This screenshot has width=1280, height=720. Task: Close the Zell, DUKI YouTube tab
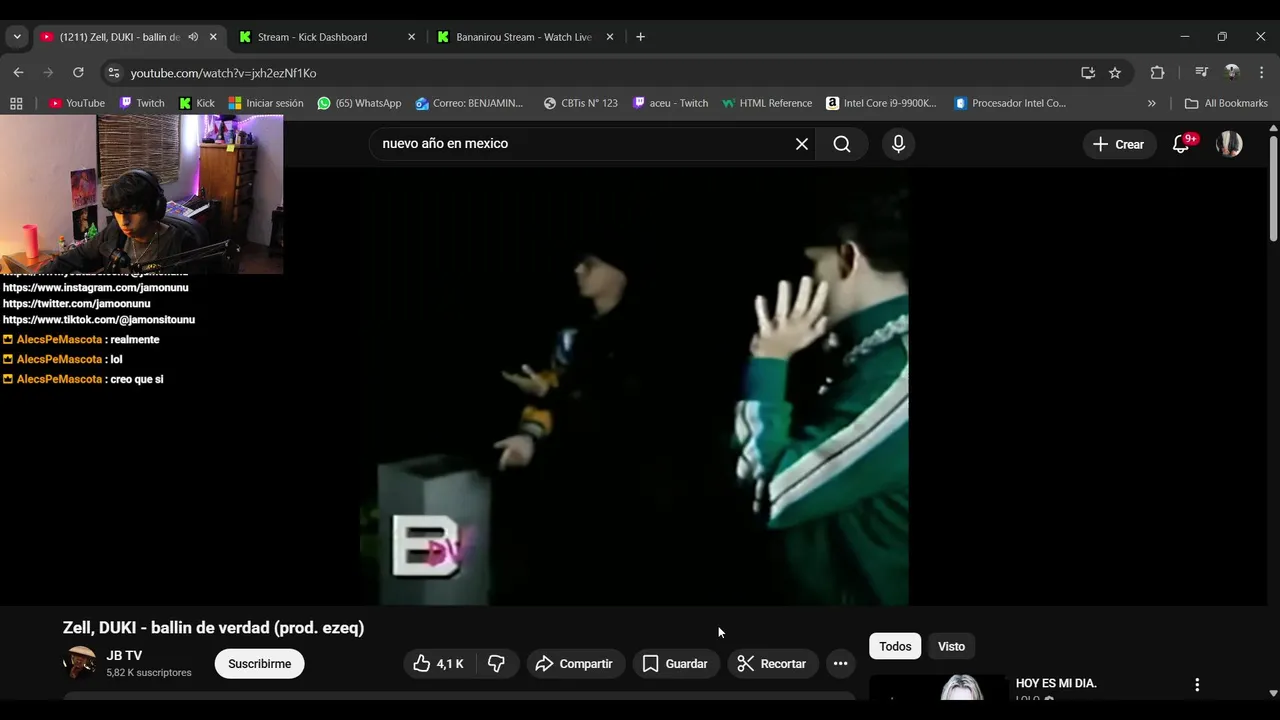[x=213, y=37]
